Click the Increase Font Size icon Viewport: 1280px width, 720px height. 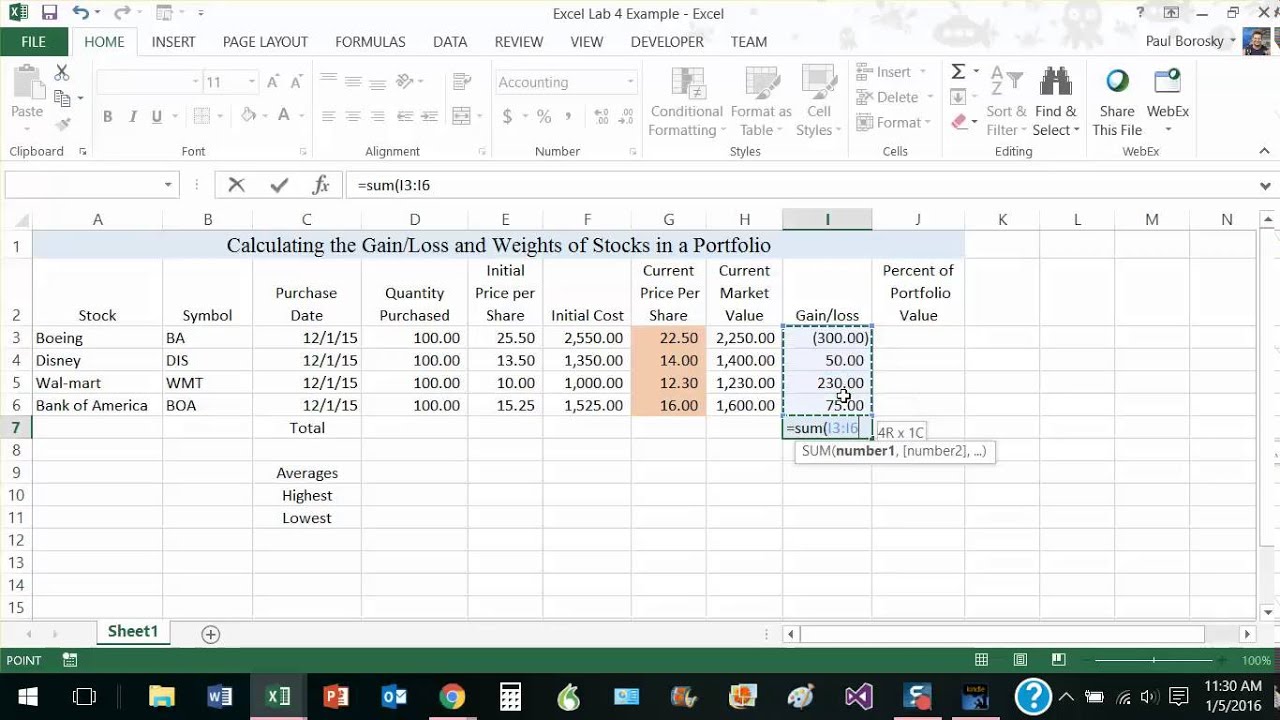274,82
